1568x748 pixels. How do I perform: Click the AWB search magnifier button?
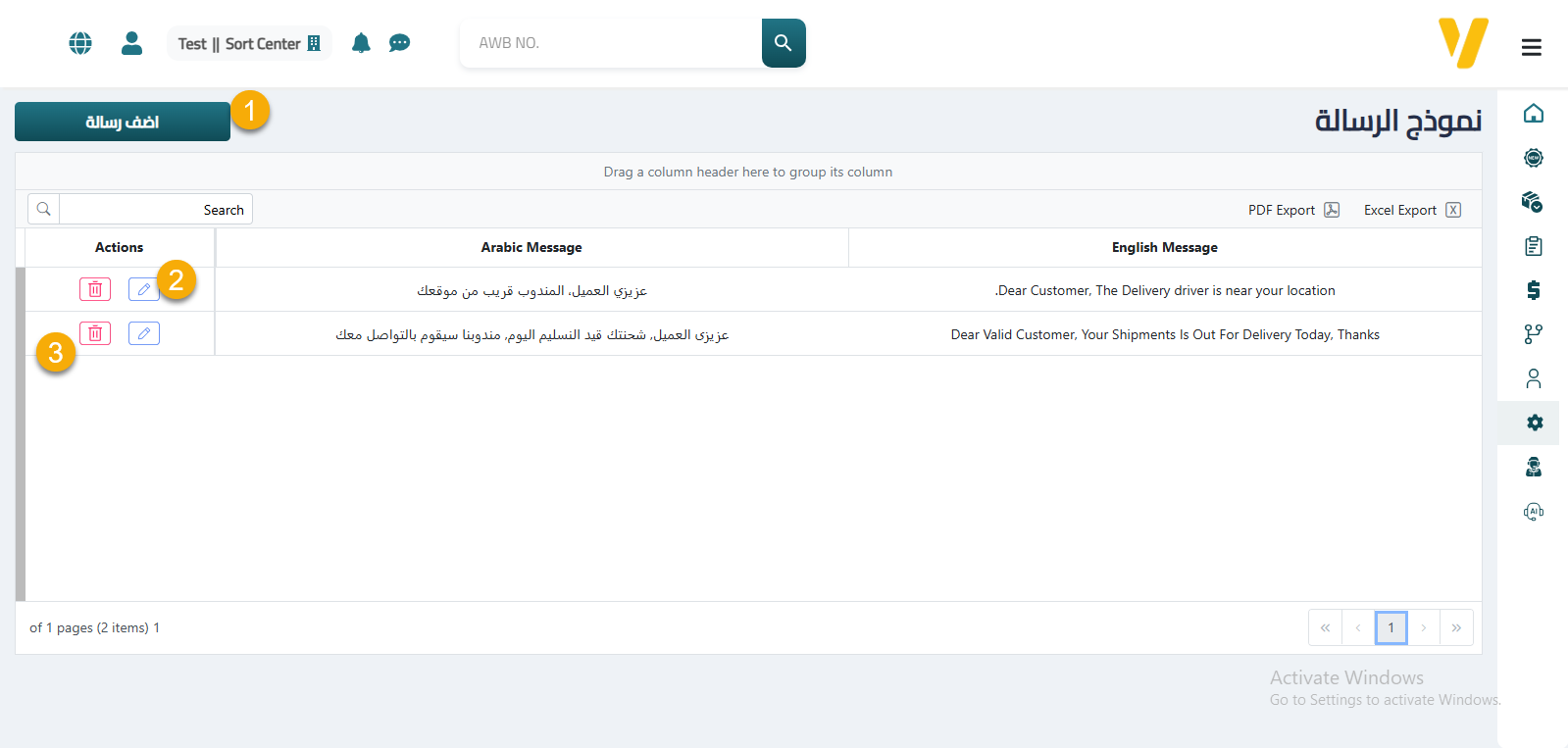coord(784,43)
